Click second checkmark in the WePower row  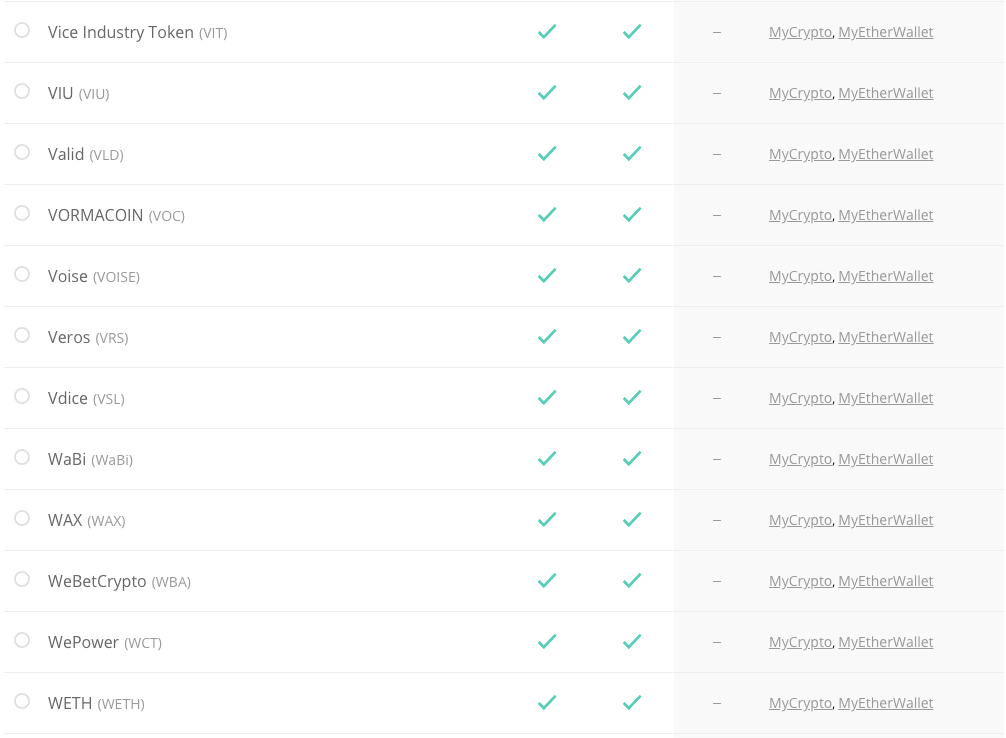pyautogui.click(x=632, y=642)
